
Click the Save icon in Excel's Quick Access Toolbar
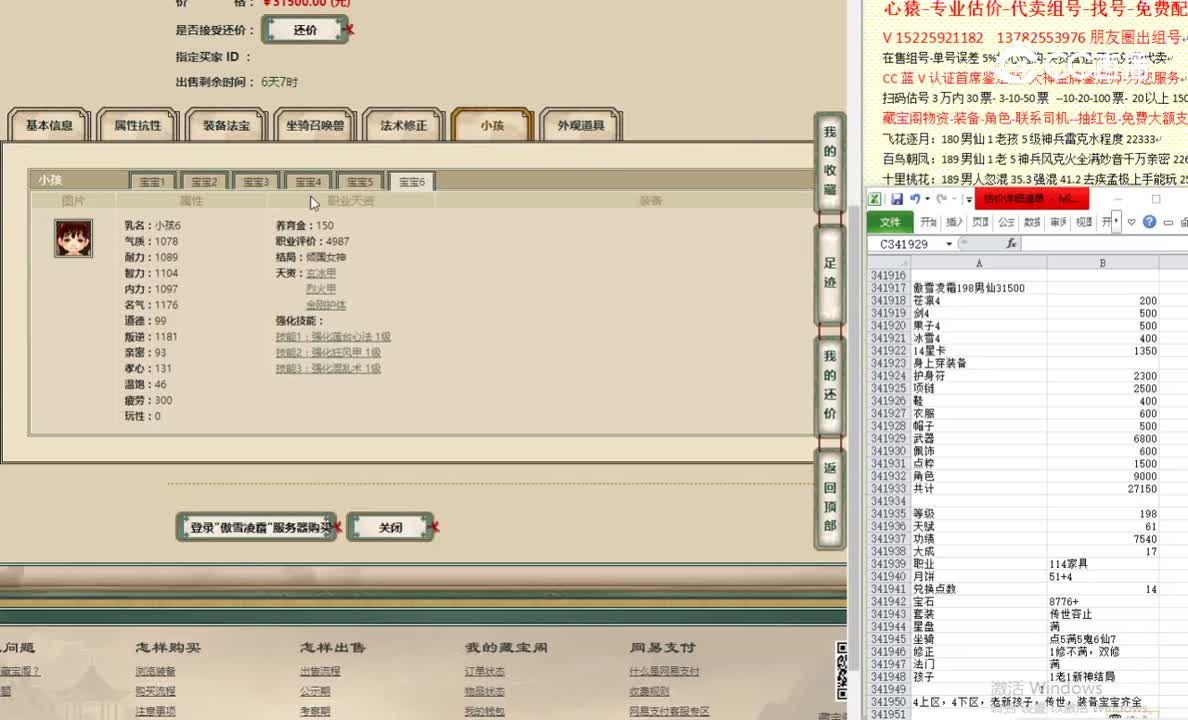tap(899, 200)
